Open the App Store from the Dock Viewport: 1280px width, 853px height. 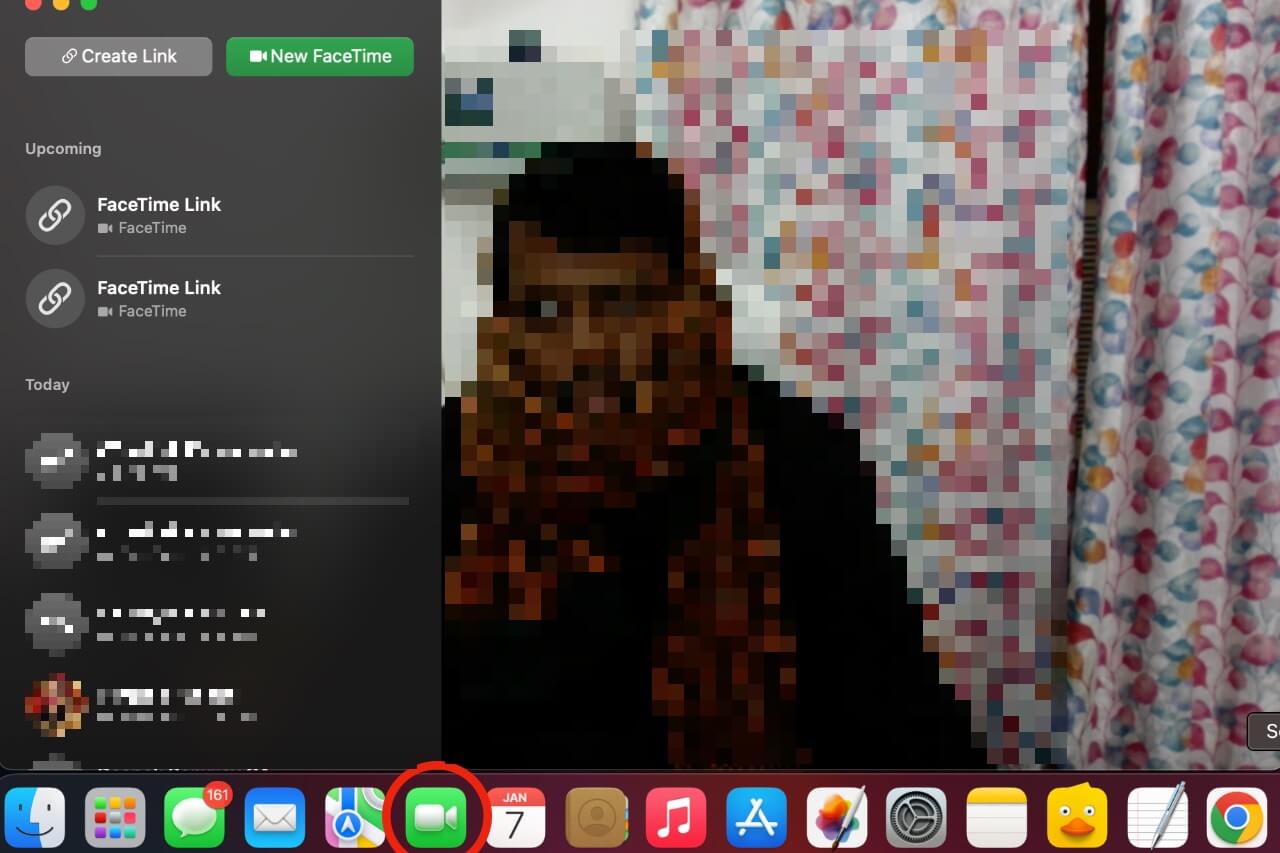click(x=757, y=816)
